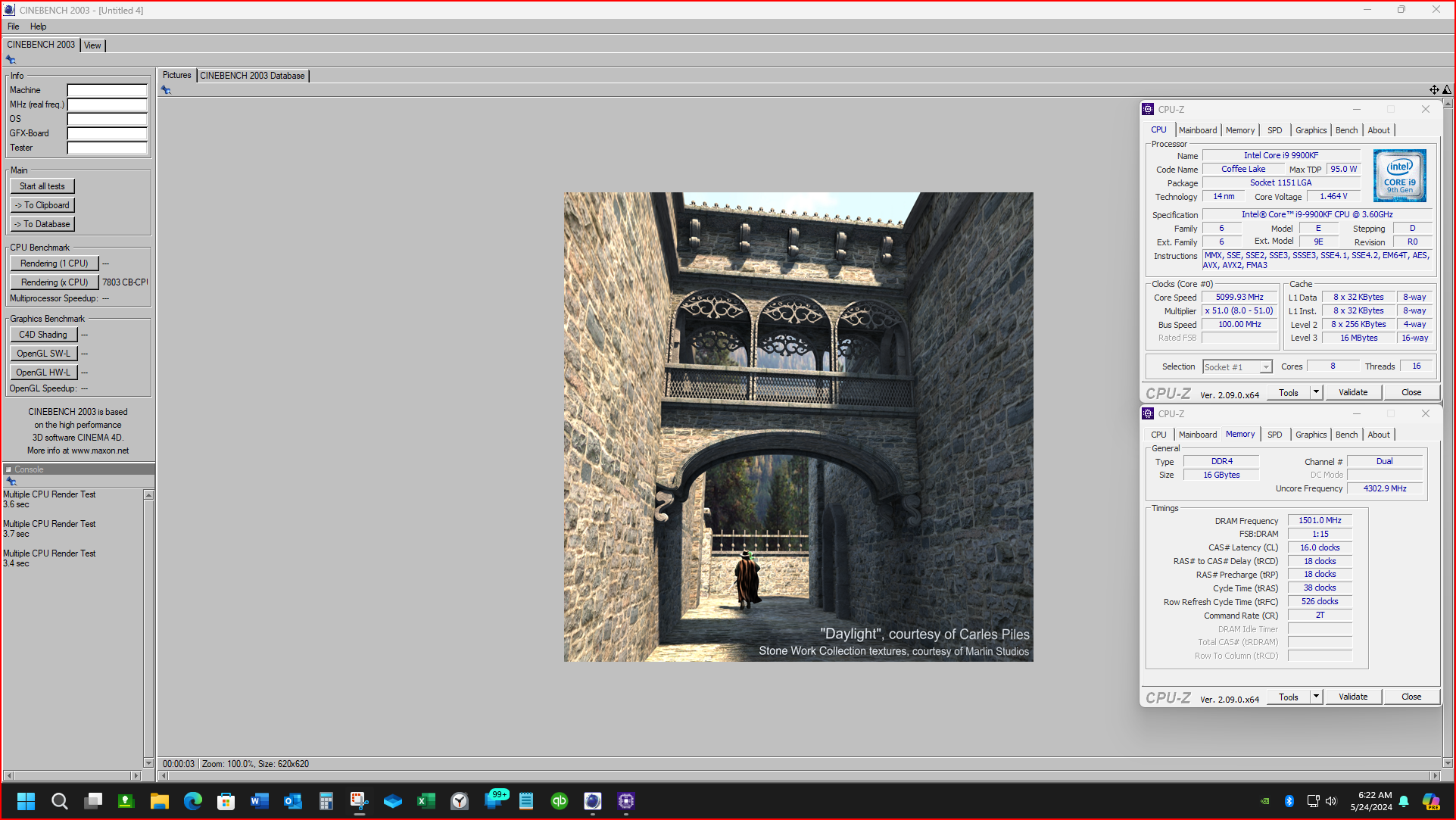Click the GFX-Board input field
The width and height of the screenshot is (1456, 820).
pos(108,133)
